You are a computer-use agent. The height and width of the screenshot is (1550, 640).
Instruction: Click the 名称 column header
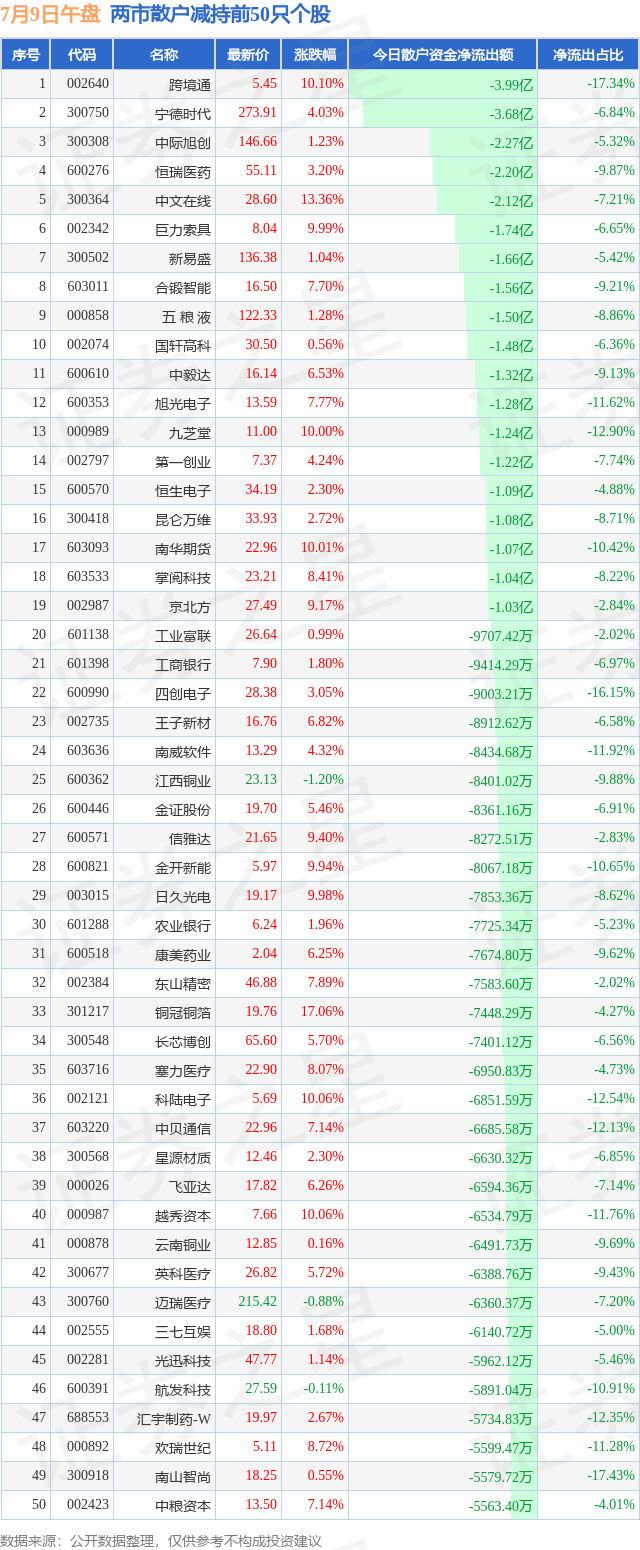[x=164, y=55]
